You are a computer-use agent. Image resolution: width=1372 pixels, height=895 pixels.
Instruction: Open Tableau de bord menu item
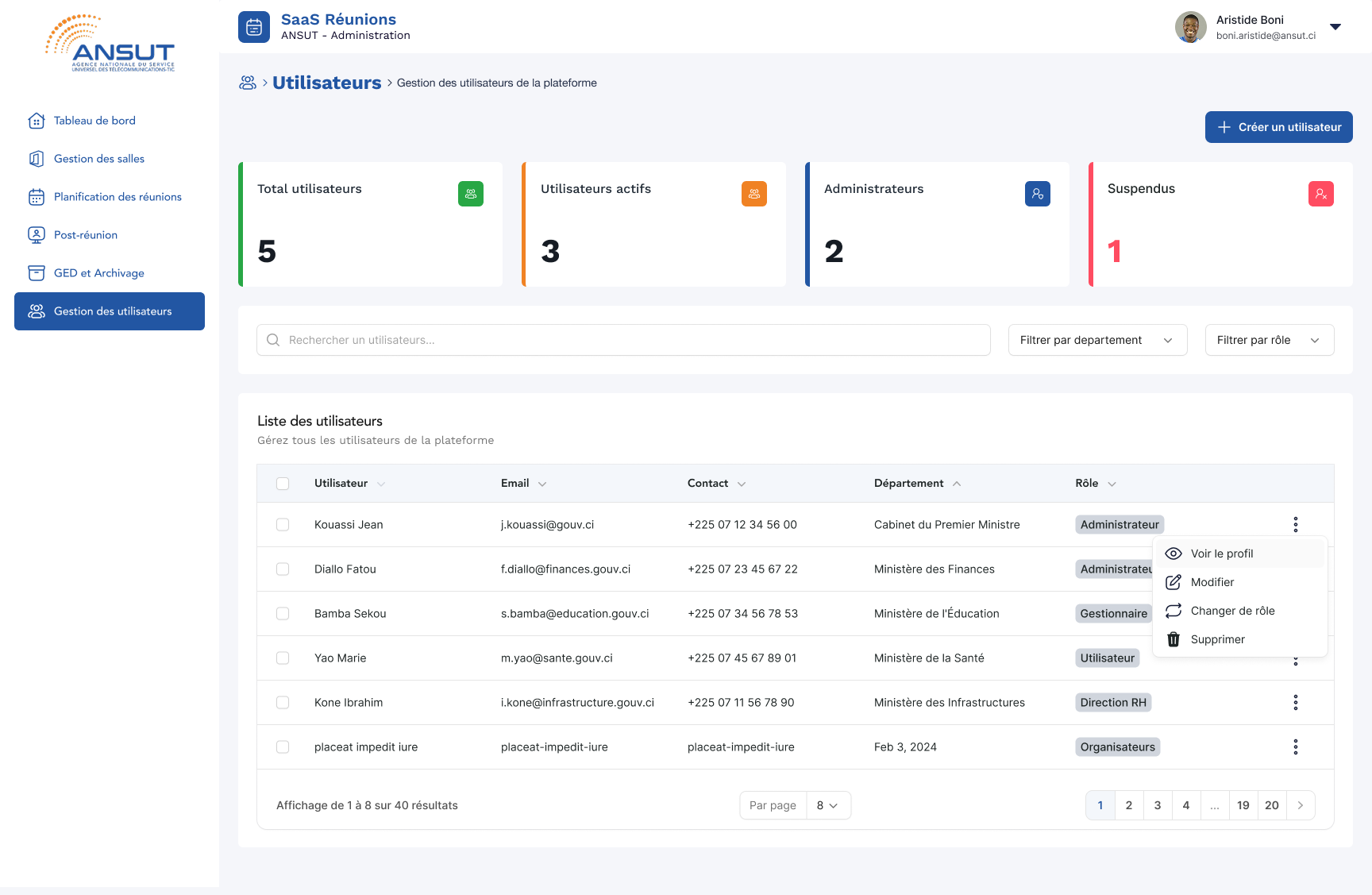tap(110, 121)
